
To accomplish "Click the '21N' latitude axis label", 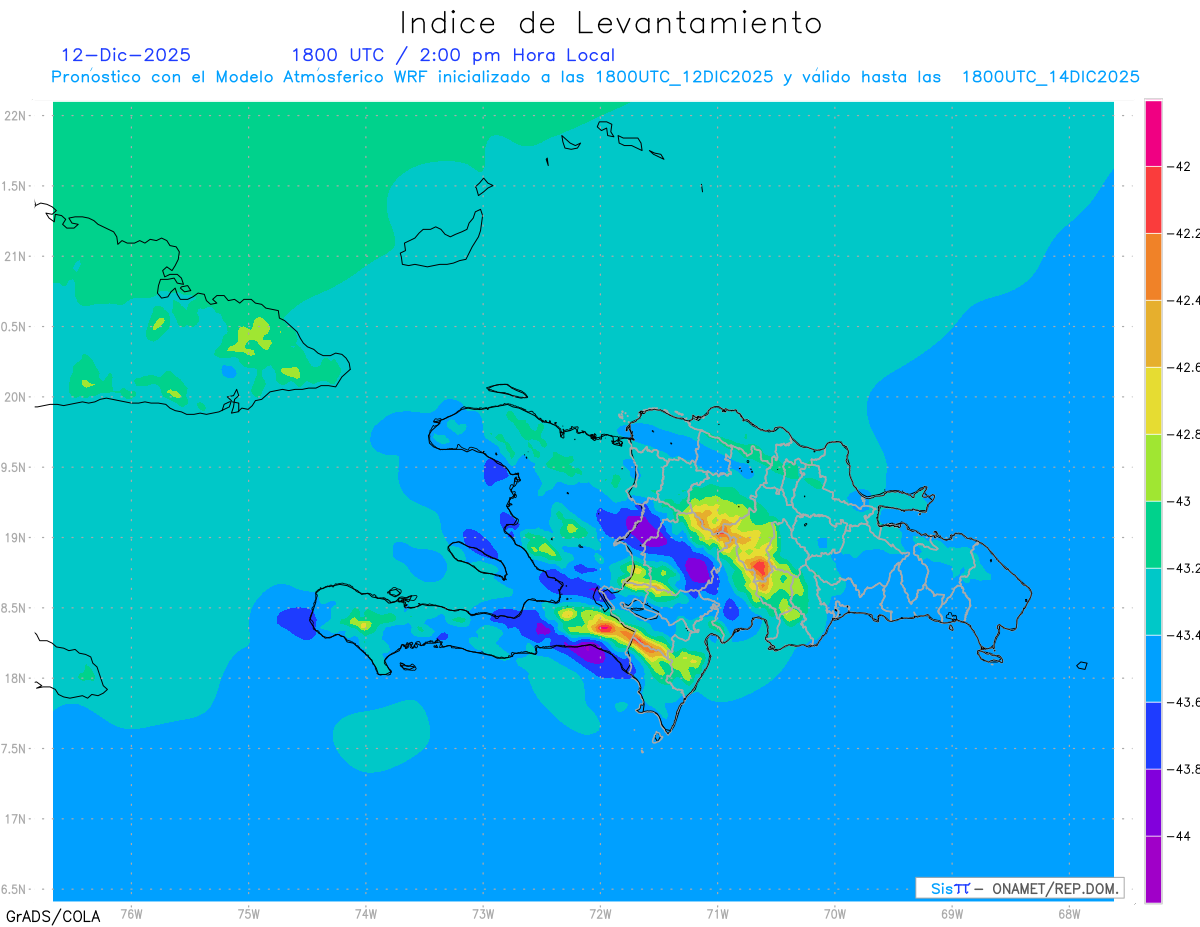I will click(17, 256).
